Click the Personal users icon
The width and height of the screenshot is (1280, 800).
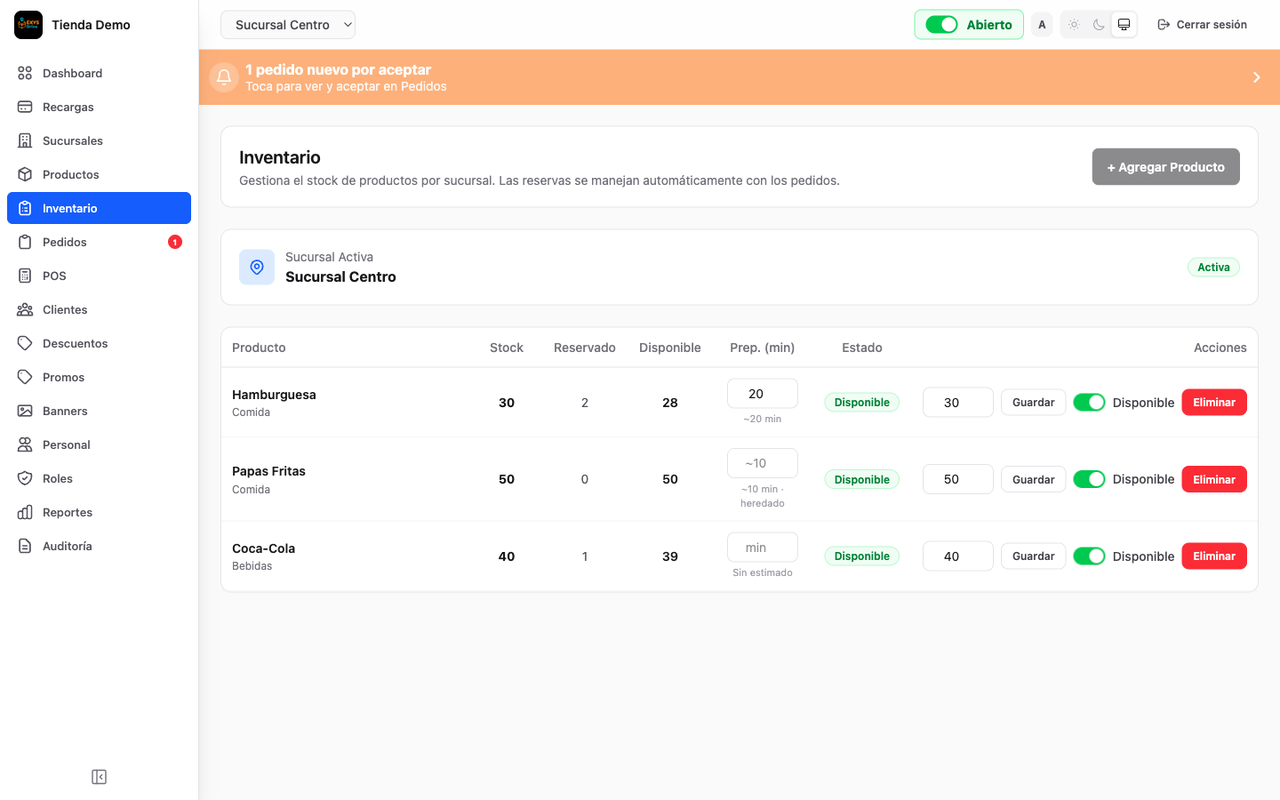pyautogui.click(x=25, y=445)
